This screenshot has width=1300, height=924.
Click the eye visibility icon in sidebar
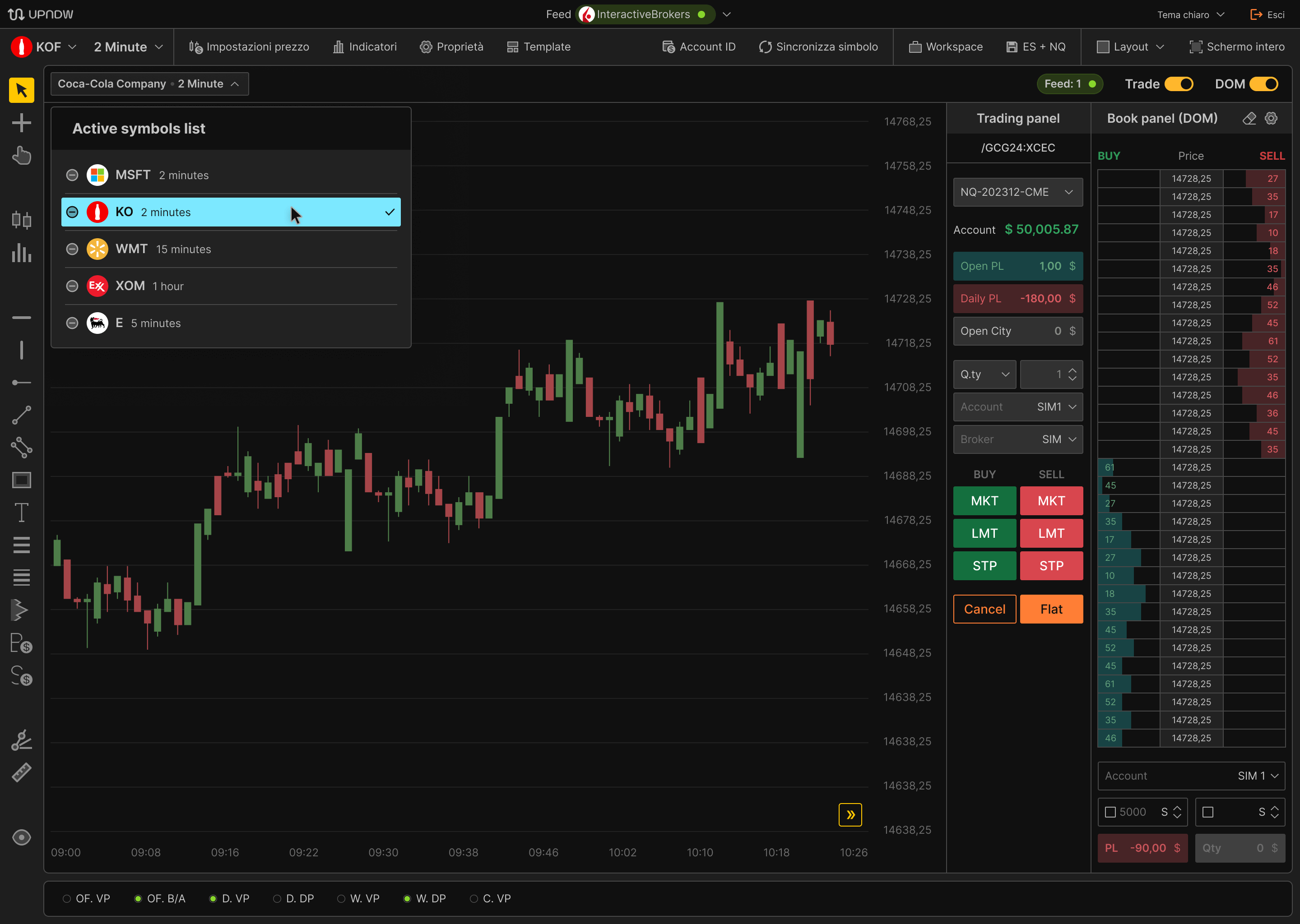[22, 837]
